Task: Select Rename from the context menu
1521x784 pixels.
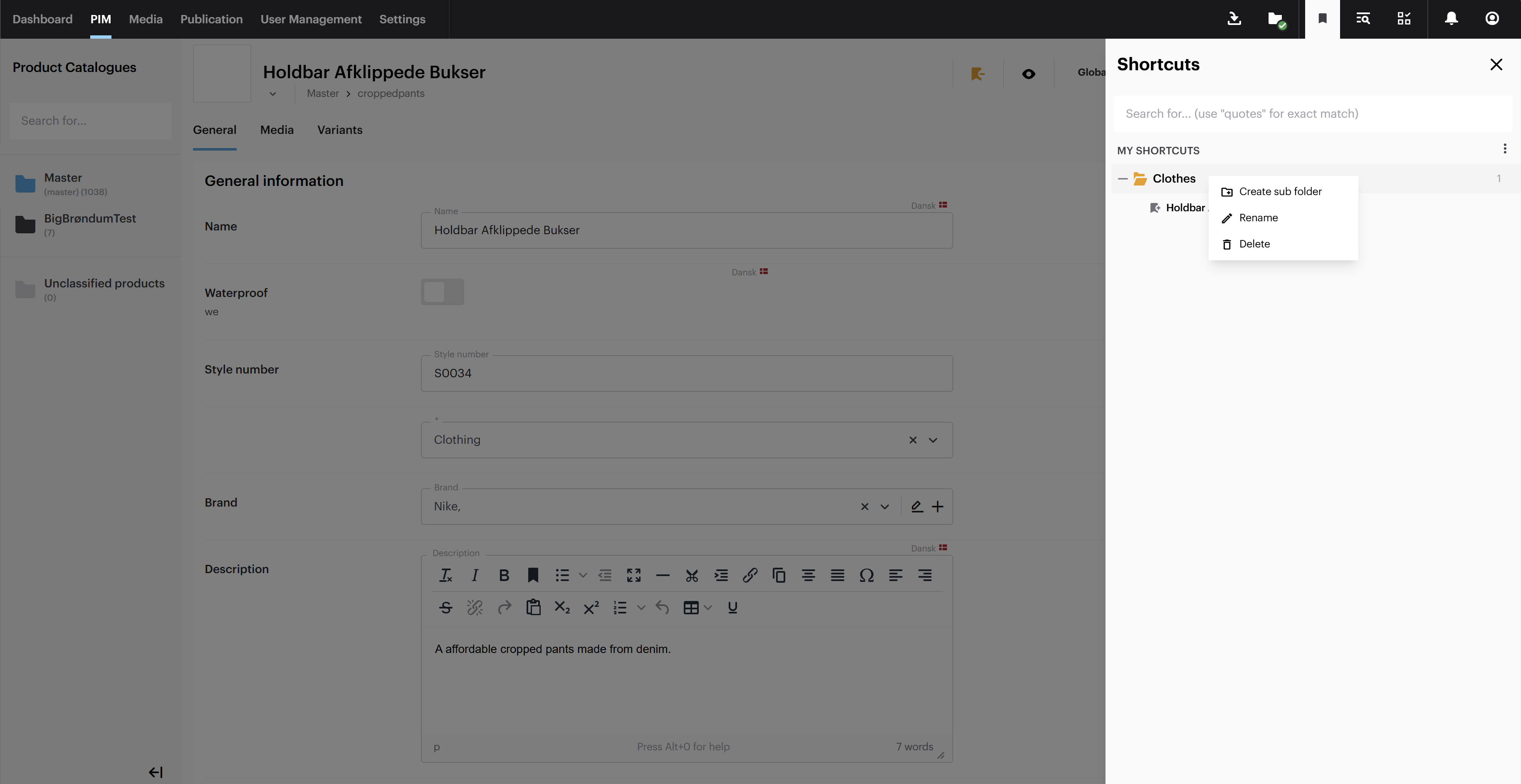Action: pos(1258,218)
